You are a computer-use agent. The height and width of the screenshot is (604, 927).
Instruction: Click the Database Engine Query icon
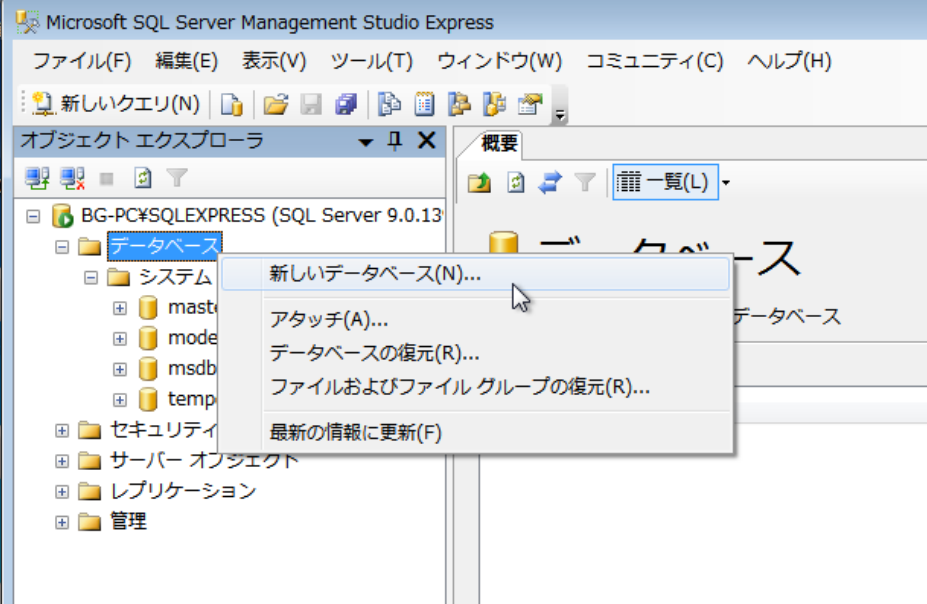tap(231, 104)
